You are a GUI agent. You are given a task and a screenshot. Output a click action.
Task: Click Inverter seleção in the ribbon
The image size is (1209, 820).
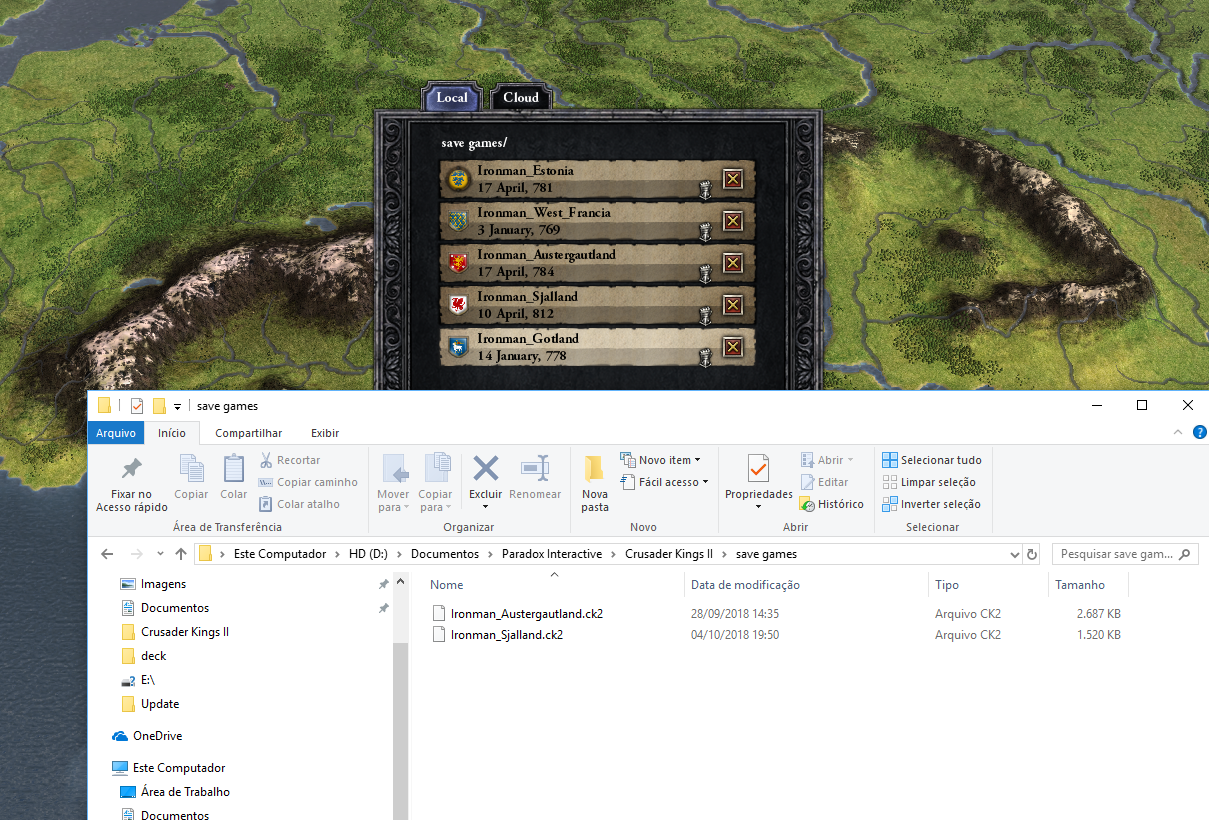click(932, 504)
